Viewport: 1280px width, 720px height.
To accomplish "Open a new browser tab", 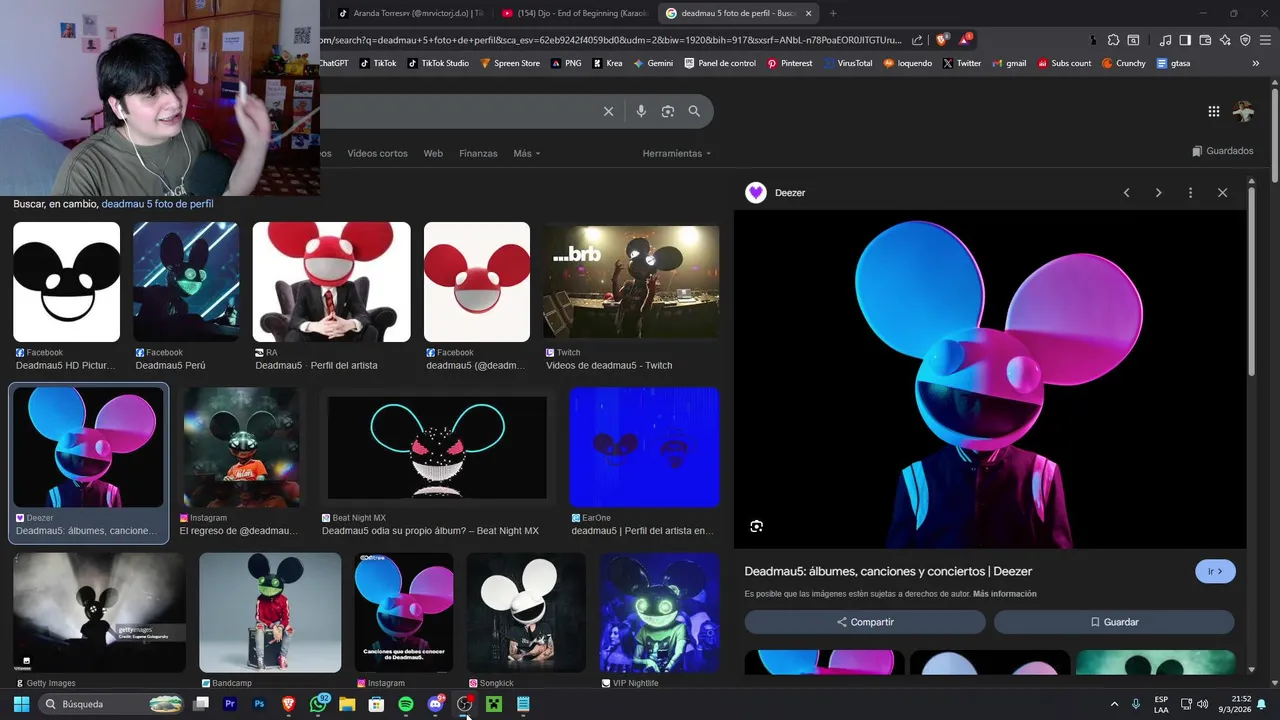I will (x=833, y=13).
